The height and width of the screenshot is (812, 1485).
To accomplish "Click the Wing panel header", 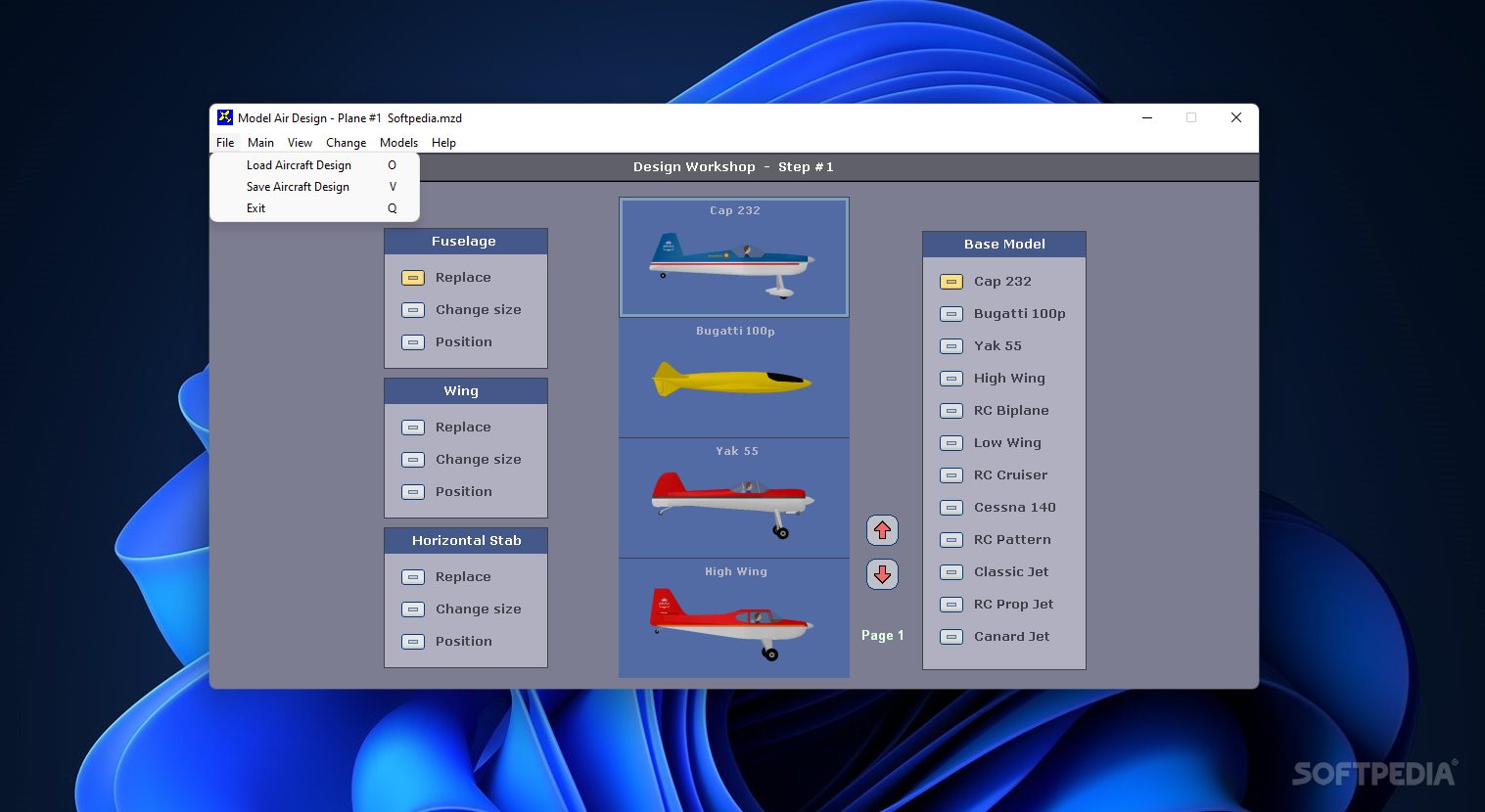I will coord(466,391).
